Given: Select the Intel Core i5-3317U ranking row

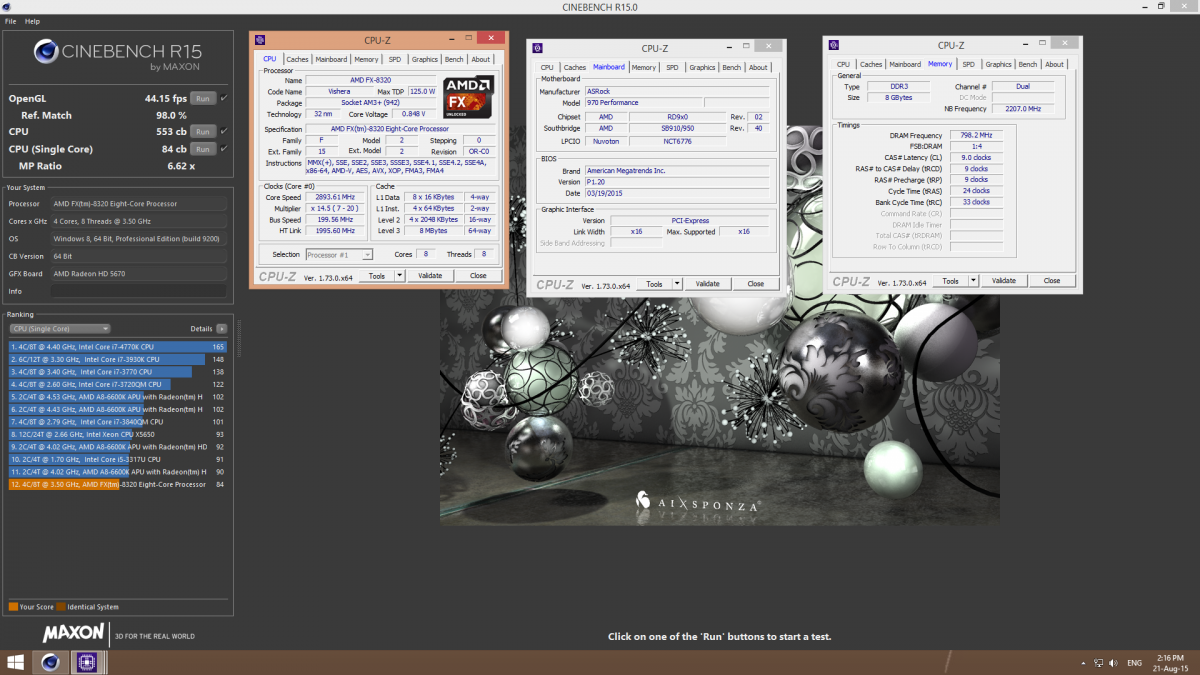Looking at the screenshot, I should [118, 459].
